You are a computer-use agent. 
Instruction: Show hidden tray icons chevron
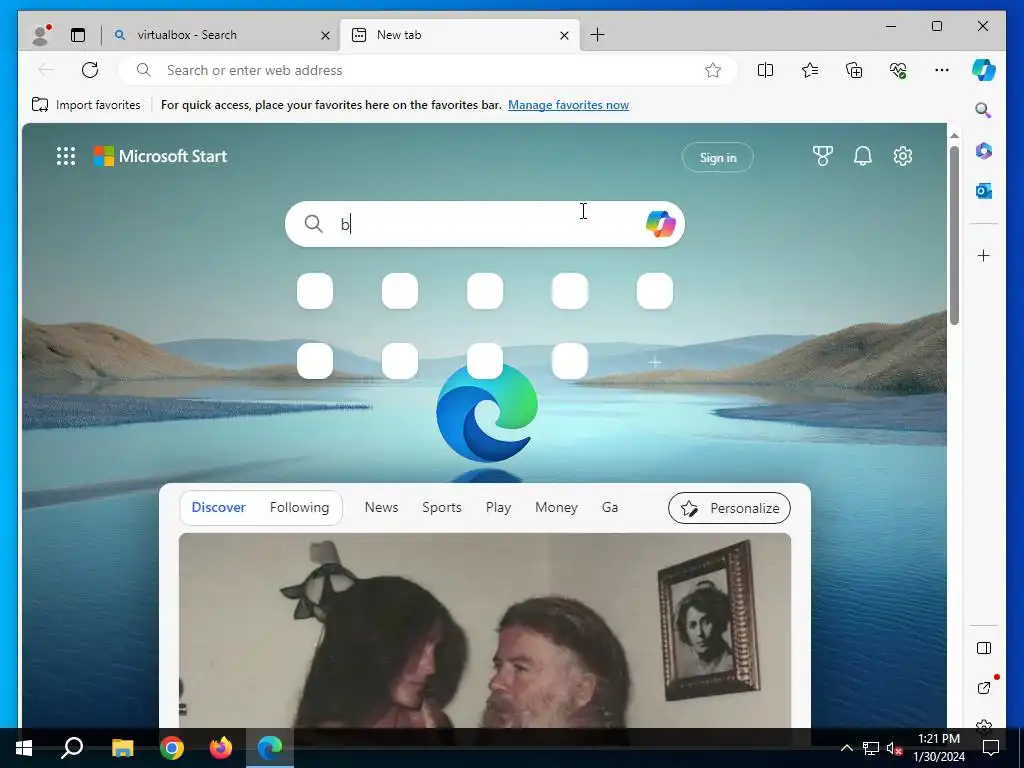coord(846,748)
